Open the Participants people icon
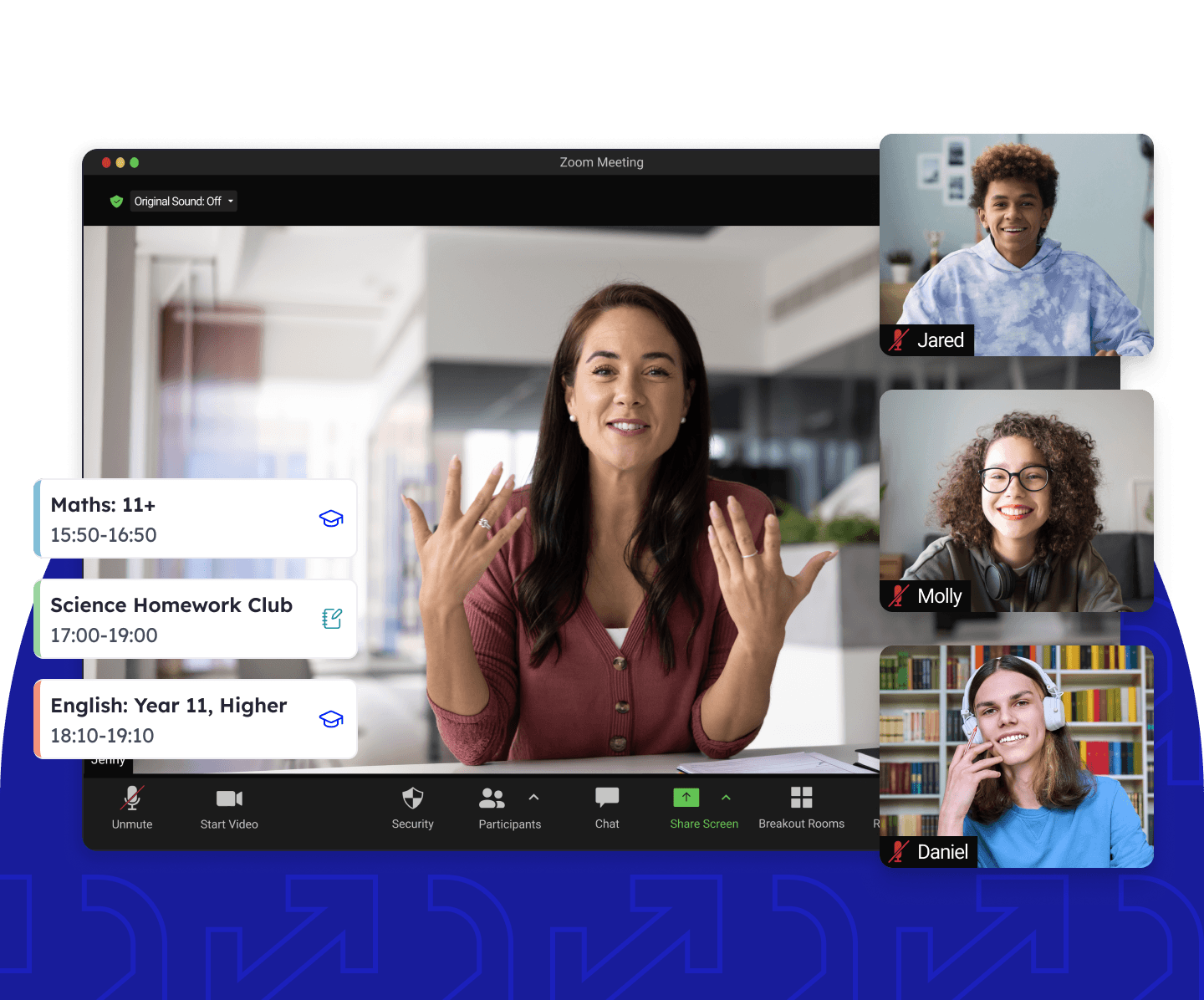1204x1000 pixels. click(x=492, y=798)
